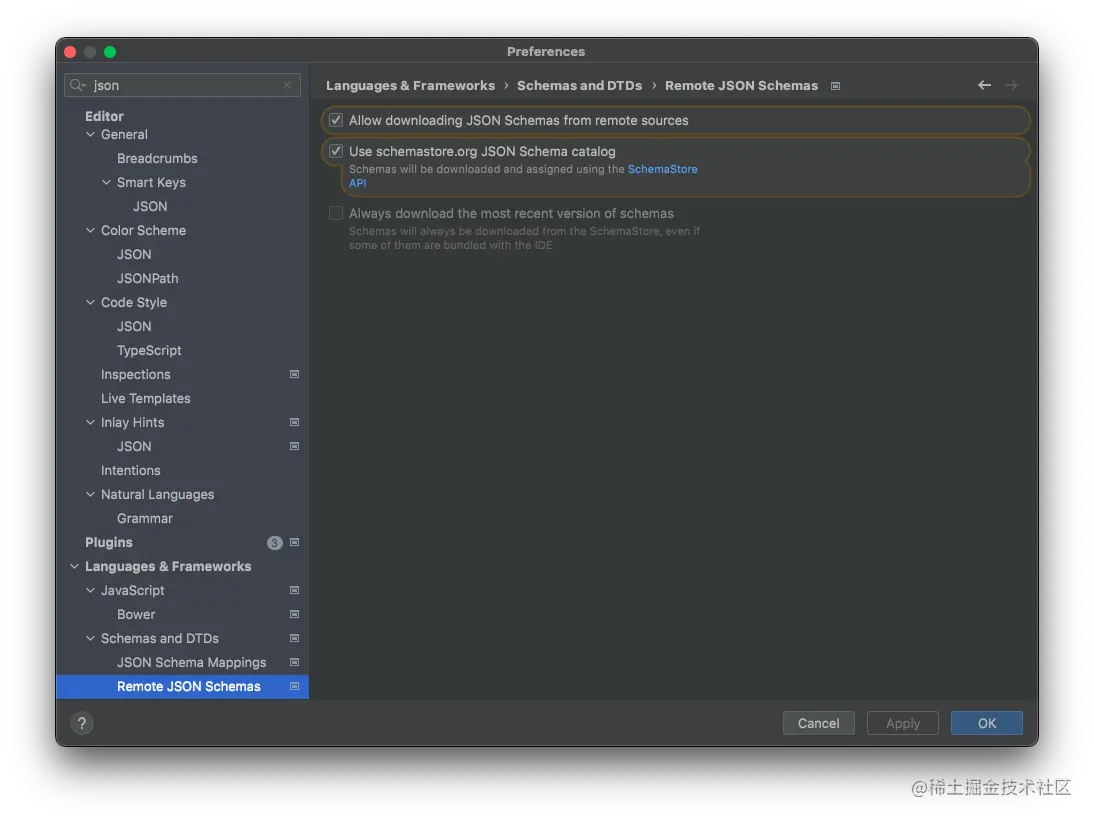The image size is (1094, 820).
Task: Click project-level icon beside breadcrumb title
Action: (836, 86)
